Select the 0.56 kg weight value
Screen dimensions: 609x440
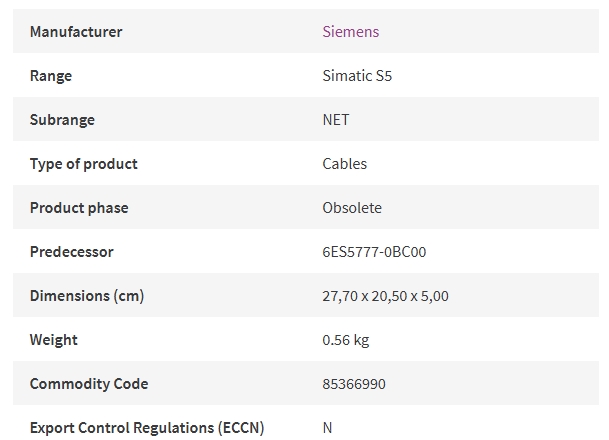coord(346,340)
